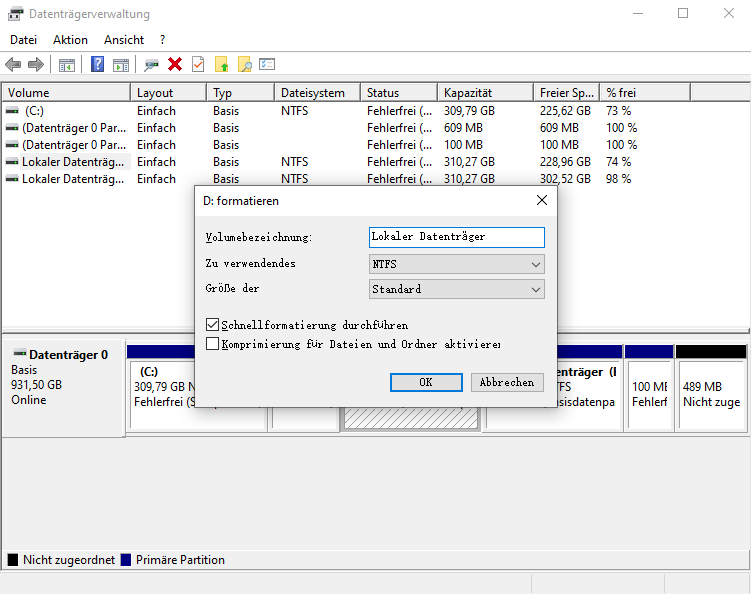Image resolution: width=751 pixels, height=594 pixels.
Task: Click the connect drive toolbar icon
Action: click(152, 65)
